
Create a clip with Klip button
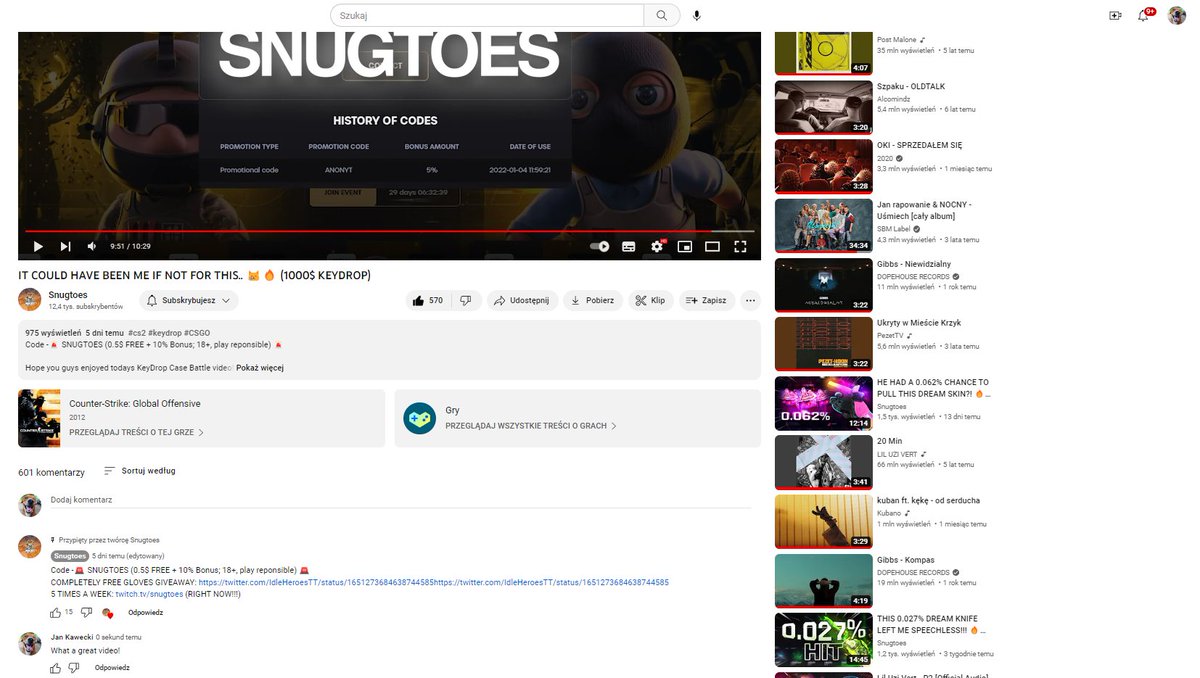[650, 300]
